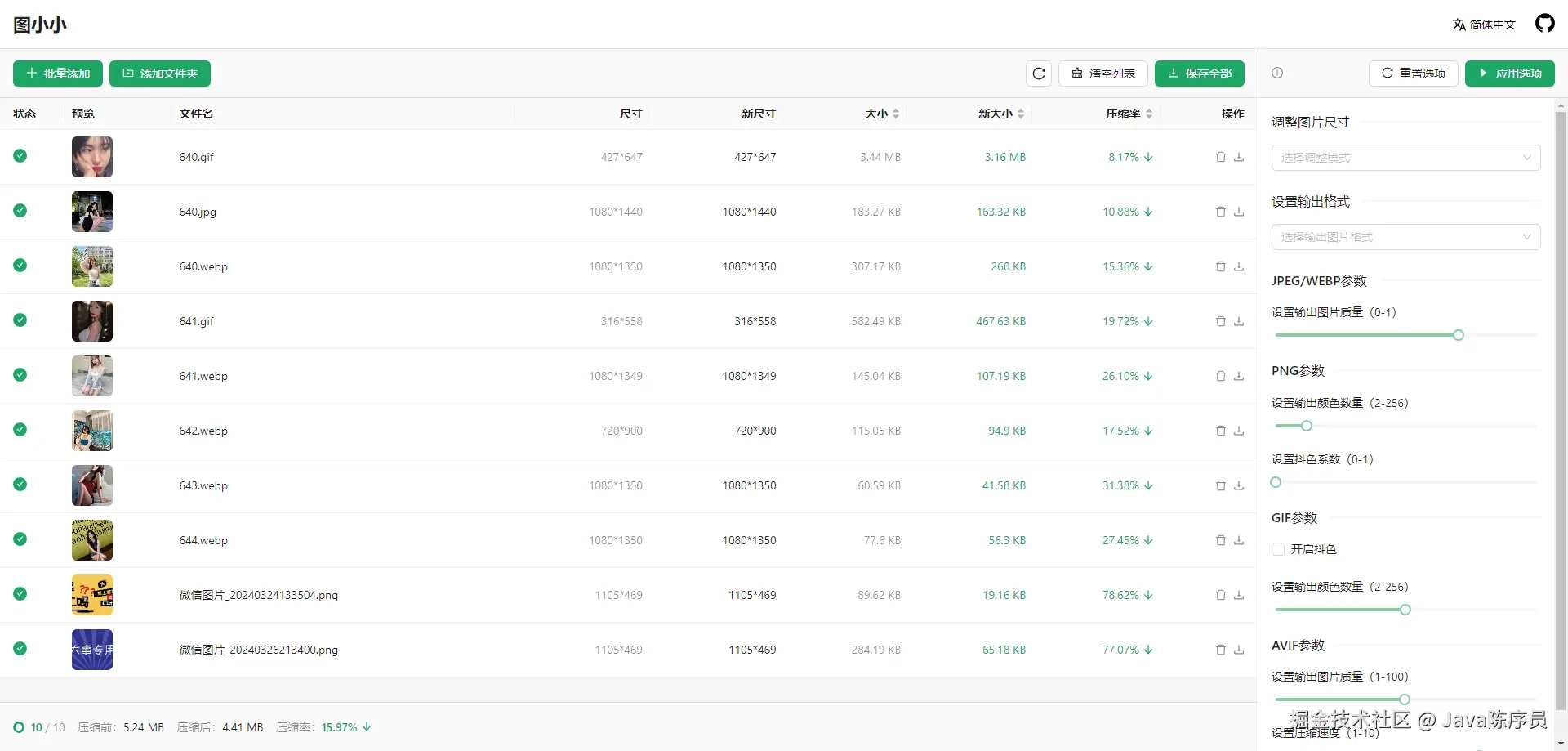Click the 77.07% compression rate value
The height and width of the screenshot is (751, 1568).
[x=1120, y=650]
